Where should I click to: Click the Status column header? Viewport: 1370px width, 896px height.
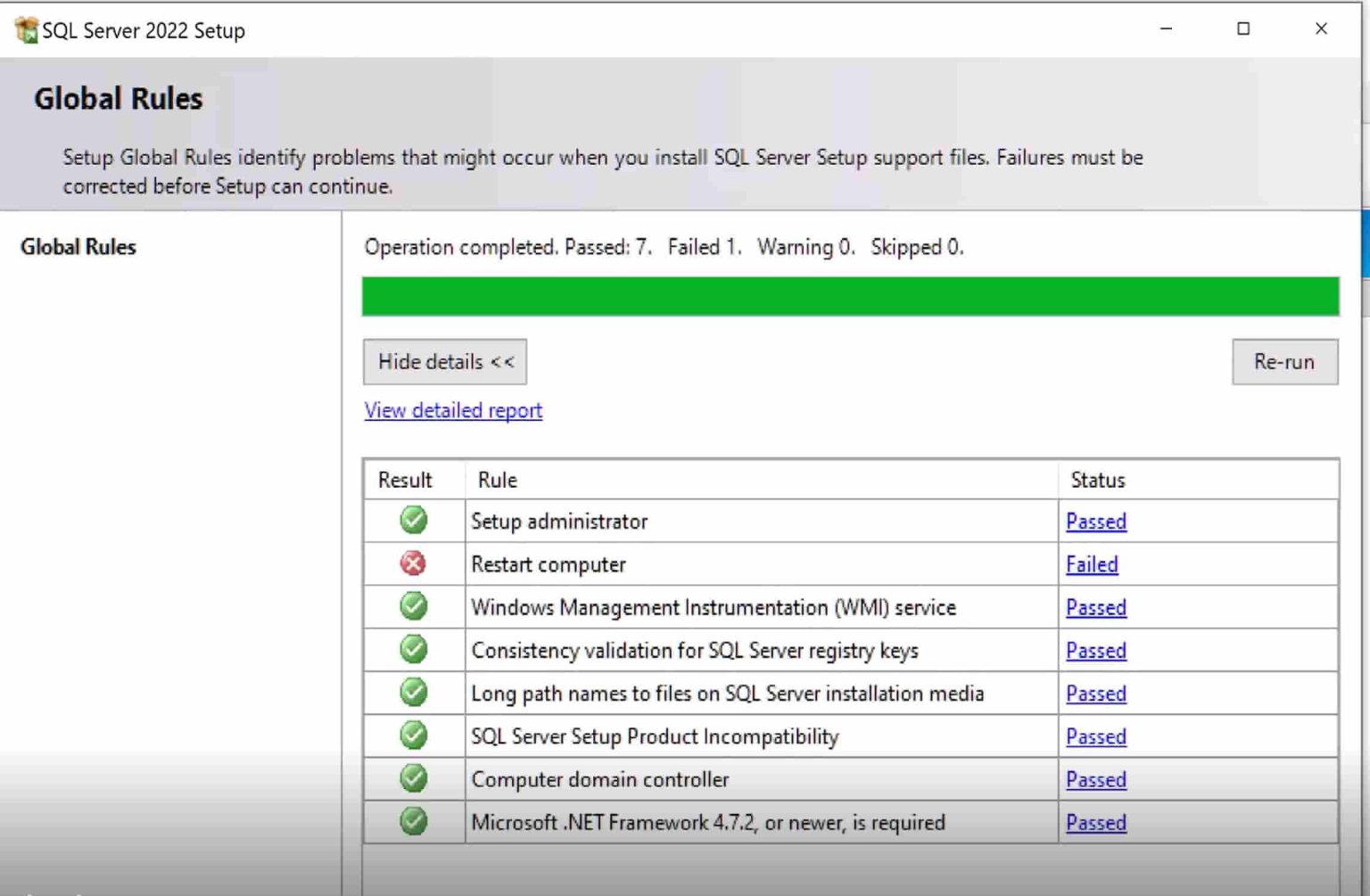tap(1097, 480)
